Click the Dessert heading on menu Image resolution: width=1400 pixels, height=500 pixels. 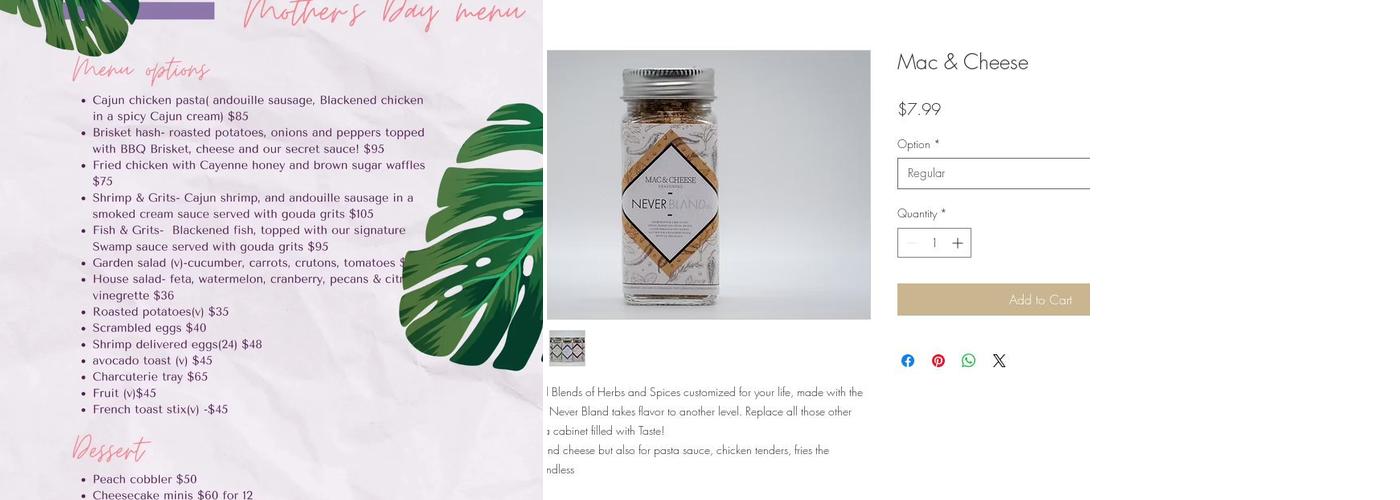point(110,450)
